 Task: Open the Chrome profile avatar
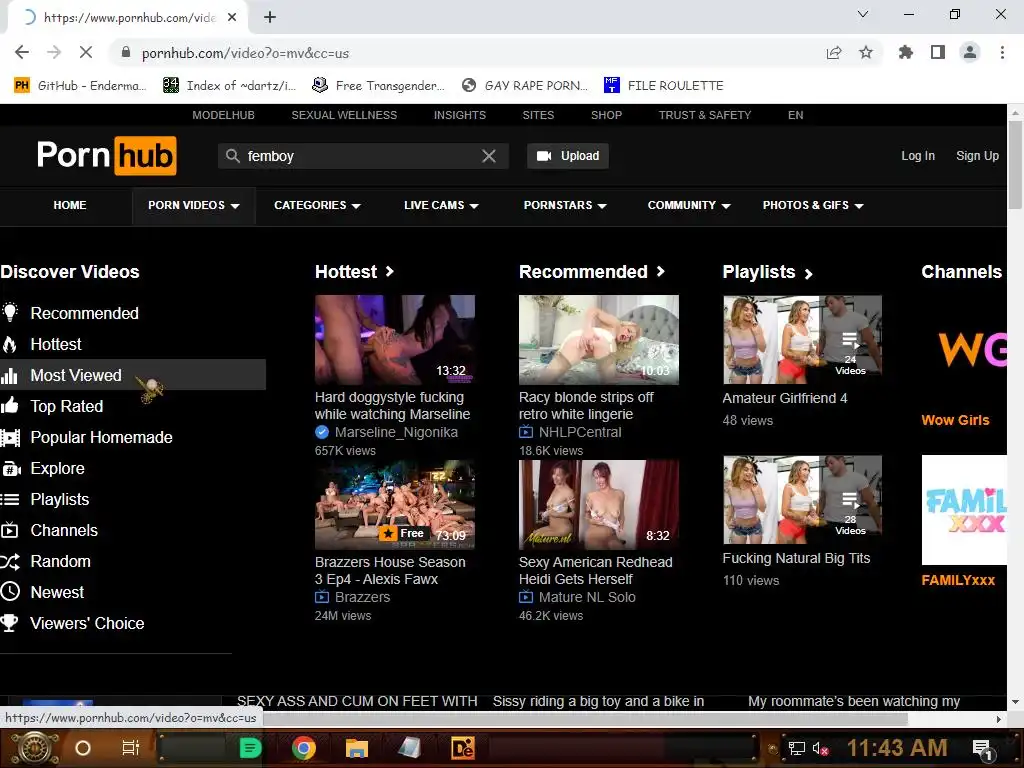tap(970, 52)
